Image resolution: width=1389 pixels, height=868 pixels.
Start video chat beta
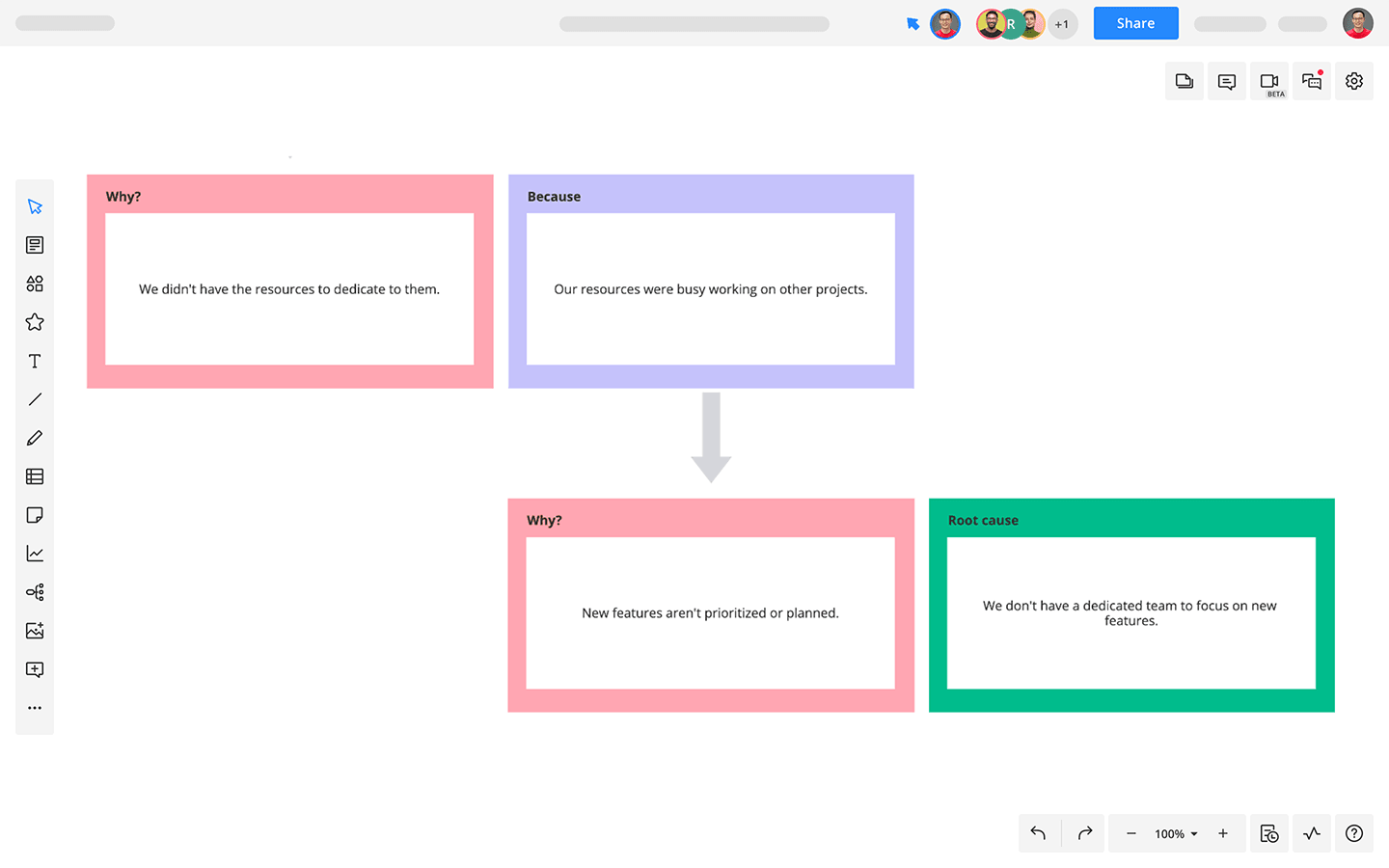click(1269, 81)
